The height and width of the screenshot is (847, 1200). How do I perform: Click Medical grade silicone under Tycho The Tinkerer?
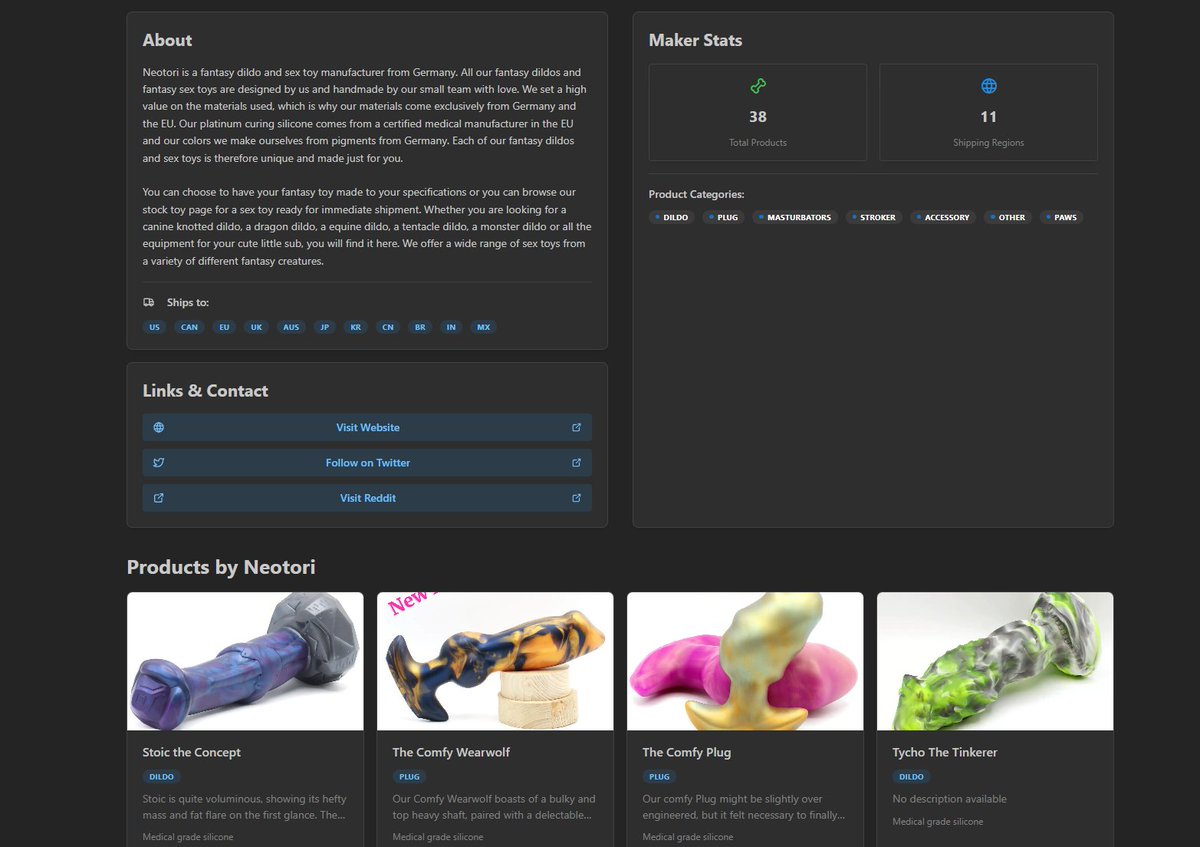coord(938,822)
